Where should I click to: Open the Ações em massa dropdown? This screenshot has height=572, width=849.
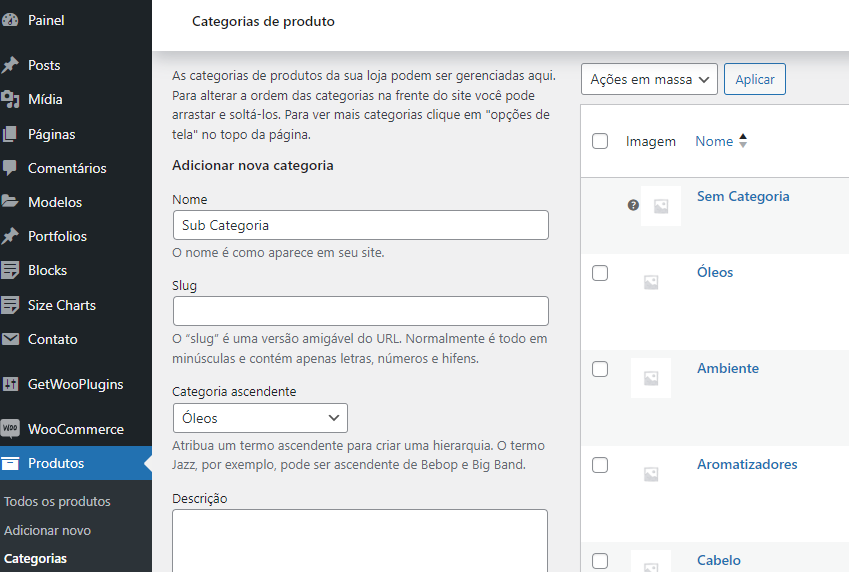coord(649,79)
